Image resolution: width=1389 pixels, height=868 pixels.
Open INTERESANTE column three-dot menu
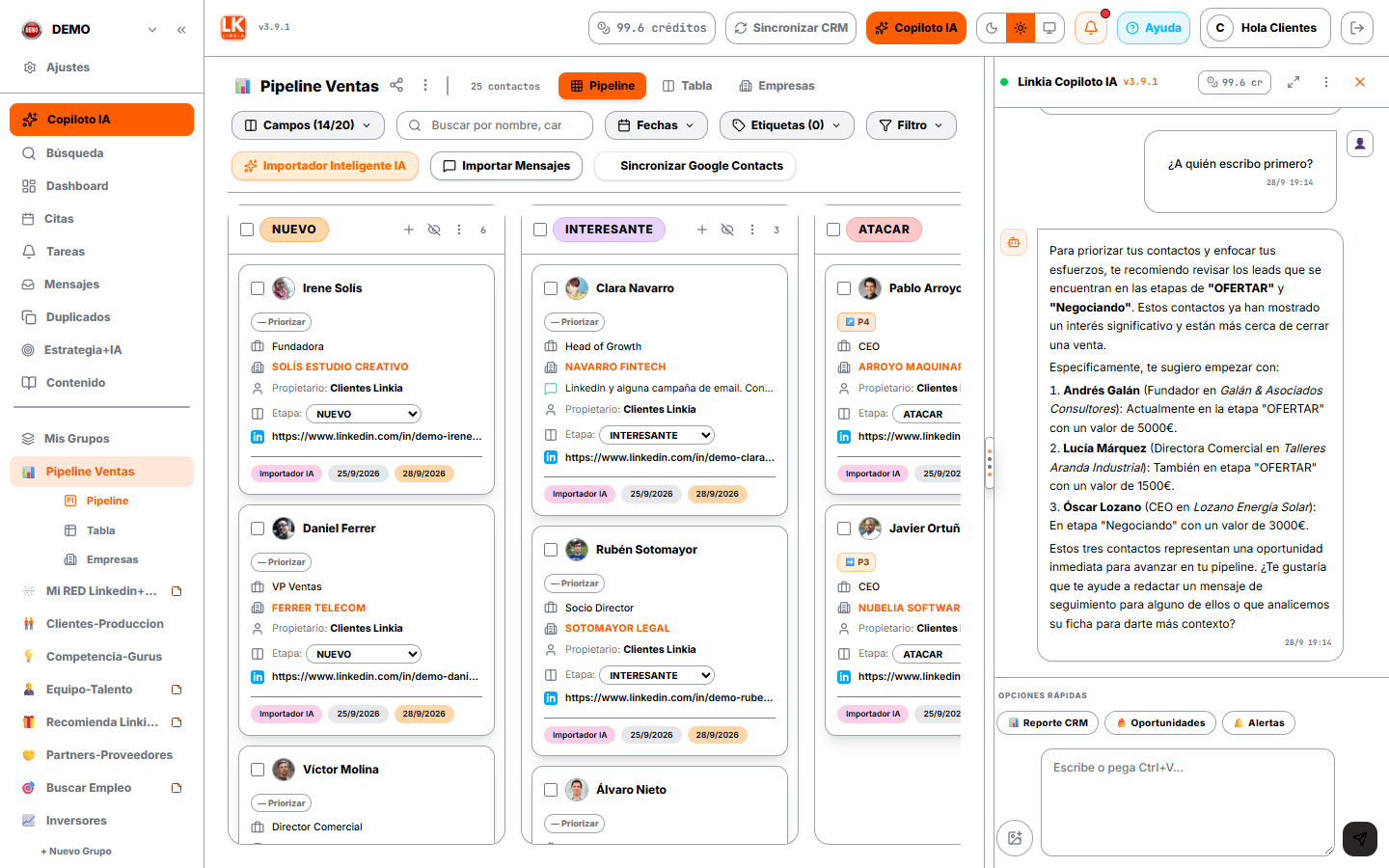click(x=752, y=230)
